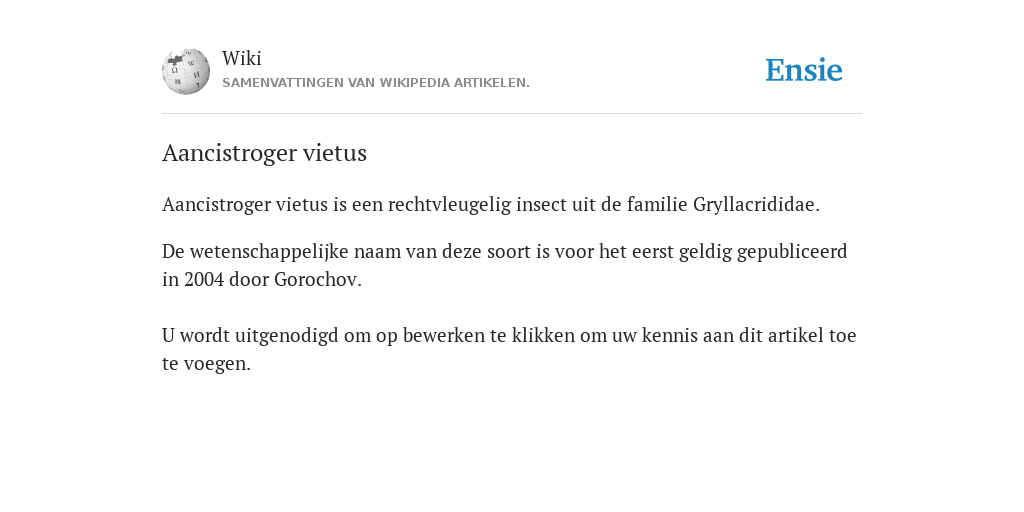The image size is (1024, 512).
Task: Click the Wikipedia globe logo
Action: (x=186, y=71)
